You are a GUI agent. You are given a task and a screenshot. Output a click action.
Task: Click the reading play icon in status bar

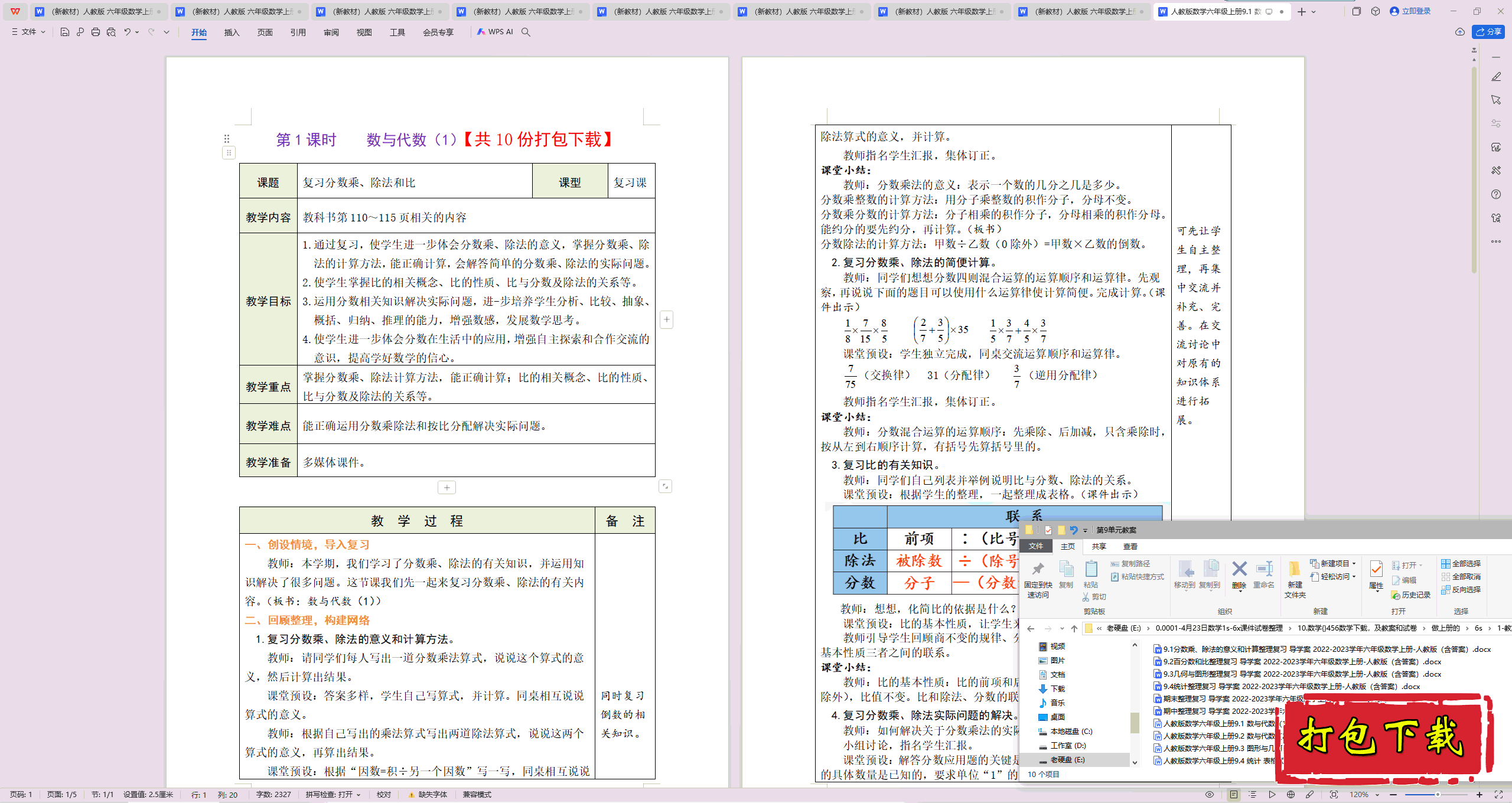(x=1272, y=795)
